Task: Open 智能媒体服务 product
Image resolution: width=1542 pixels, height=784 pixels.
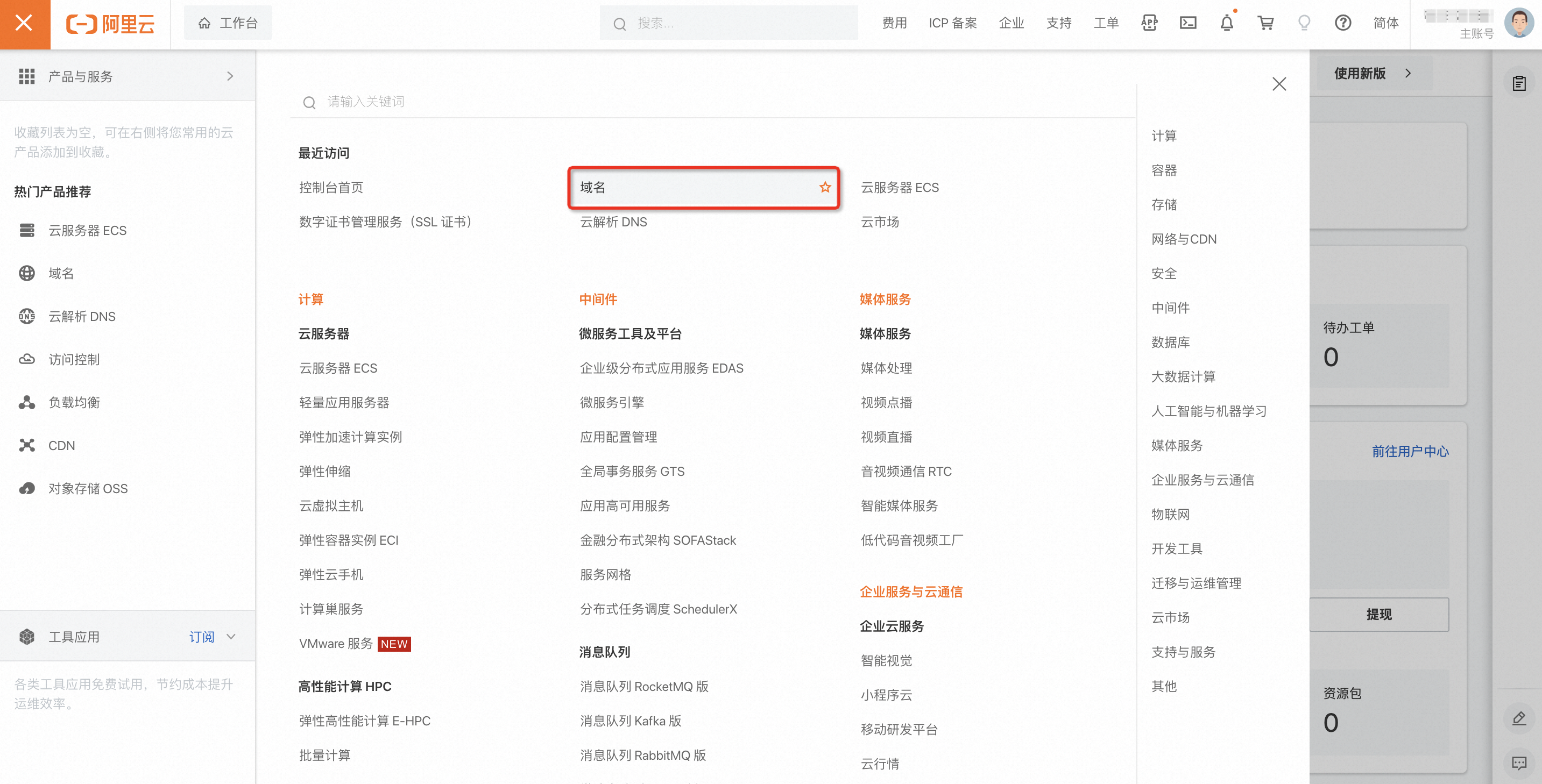Action: pos(899,505)
